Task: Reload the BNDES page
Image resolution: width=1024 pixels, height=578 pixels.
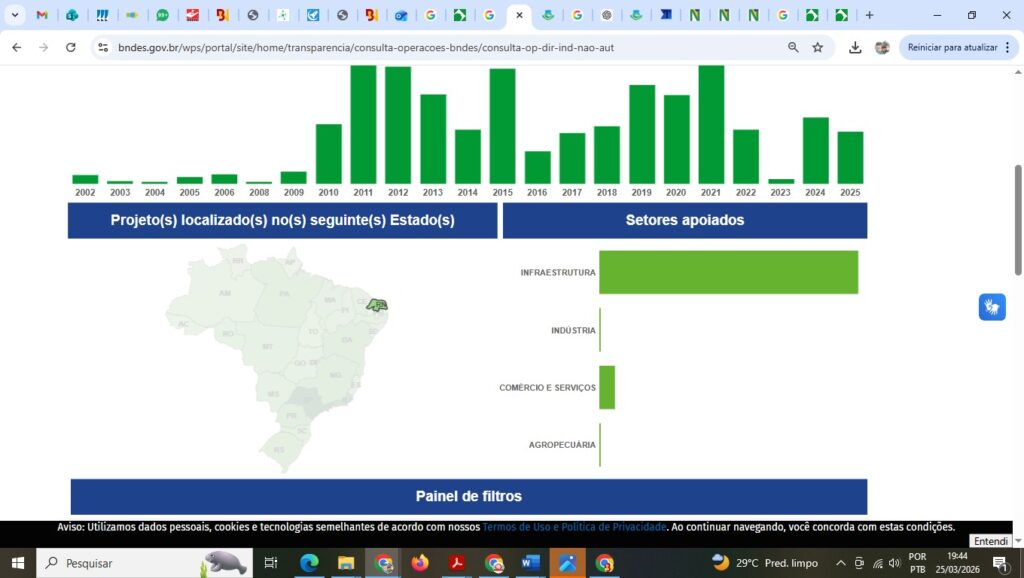Action: 70,47
